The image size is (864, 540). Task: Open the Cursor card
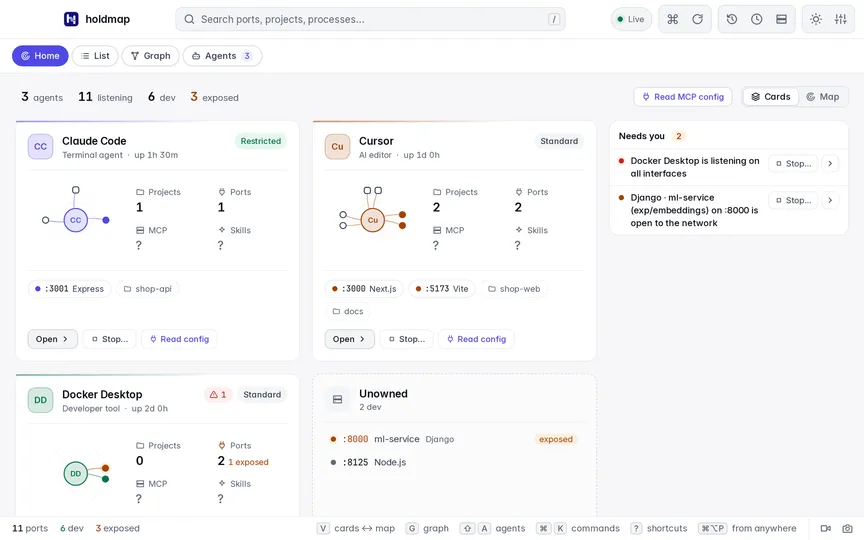349,339
